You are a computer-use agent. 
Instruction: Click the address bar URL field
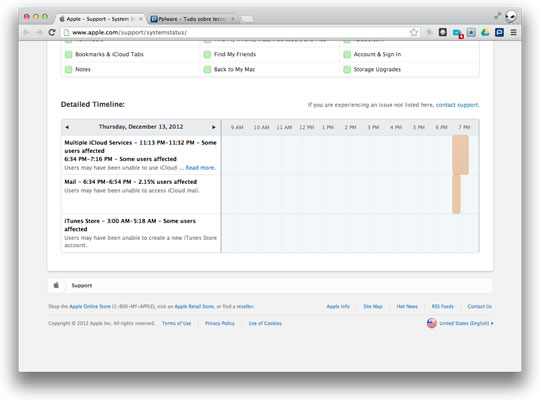pyautogui.click(x=238, y=32)
